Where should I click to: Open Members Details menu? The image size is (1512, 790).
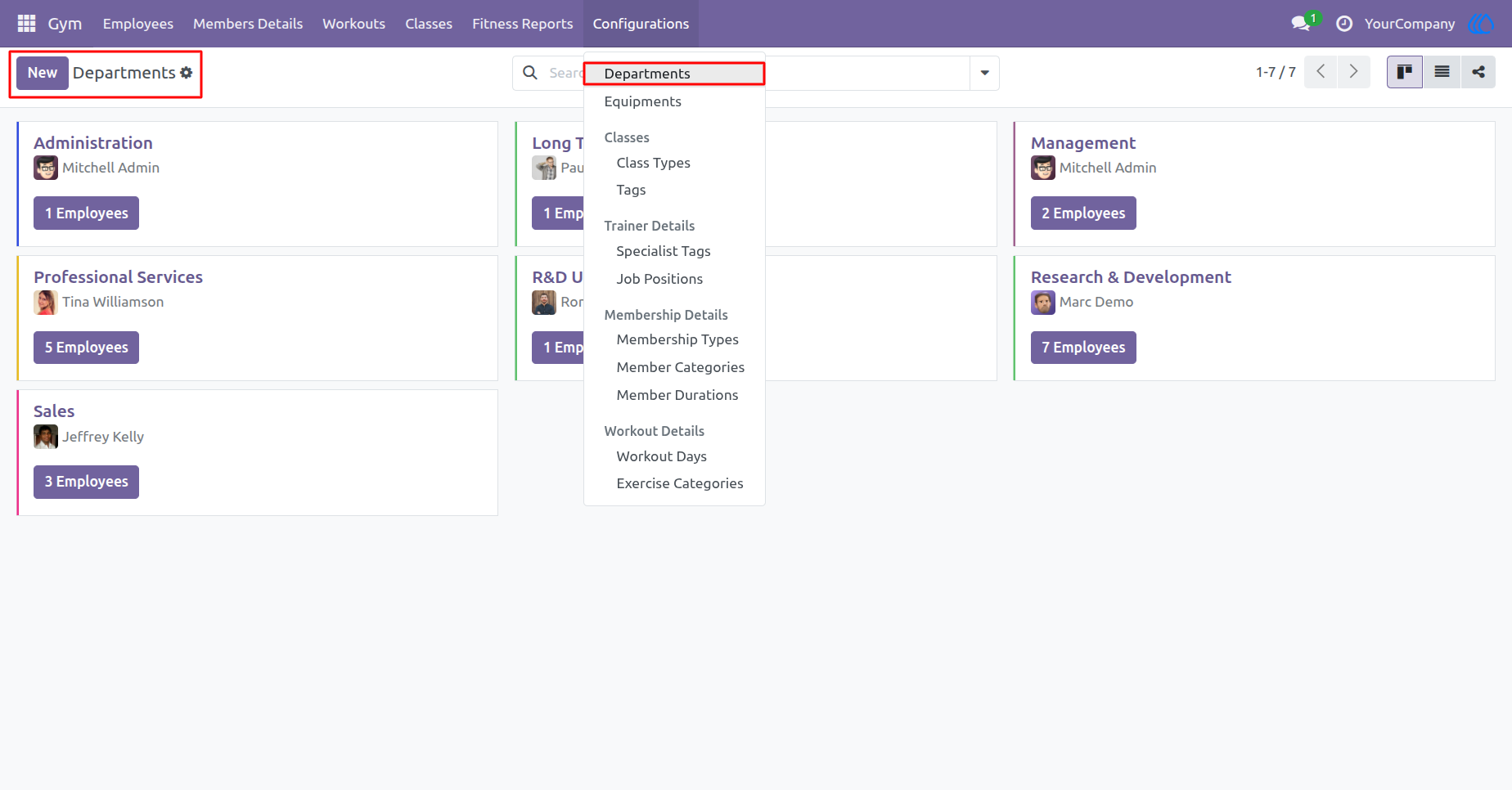[x=248, y=24]
